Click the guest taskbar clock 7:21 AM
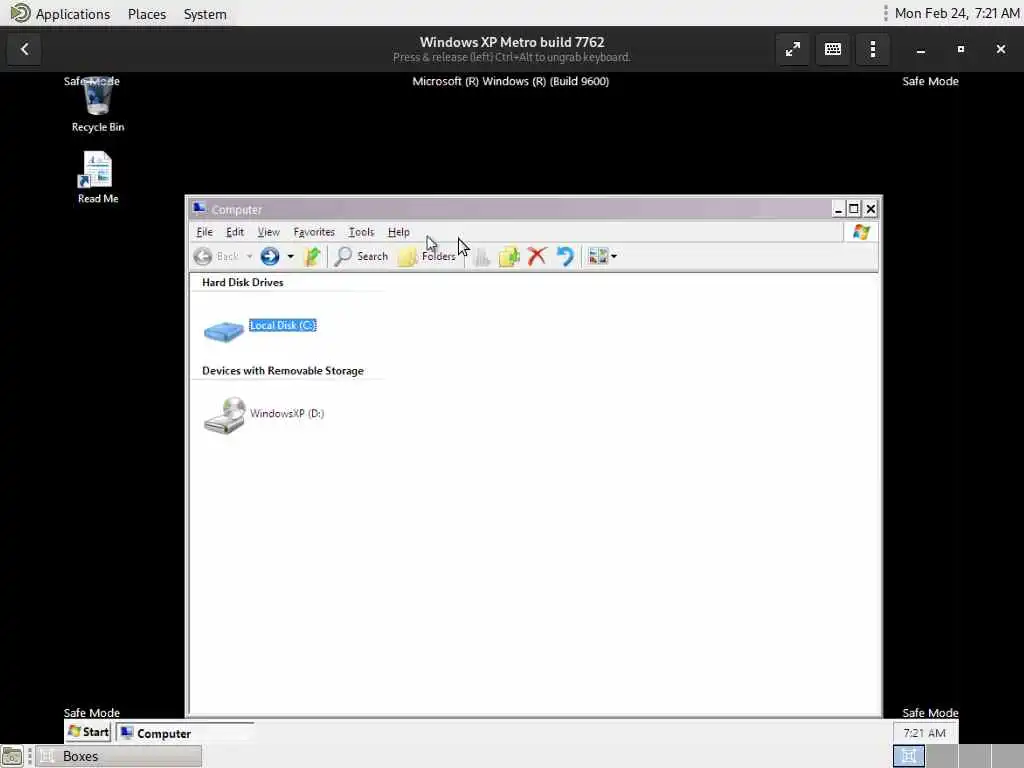This screenshot has height=768, width=1024. coord(924,733)
